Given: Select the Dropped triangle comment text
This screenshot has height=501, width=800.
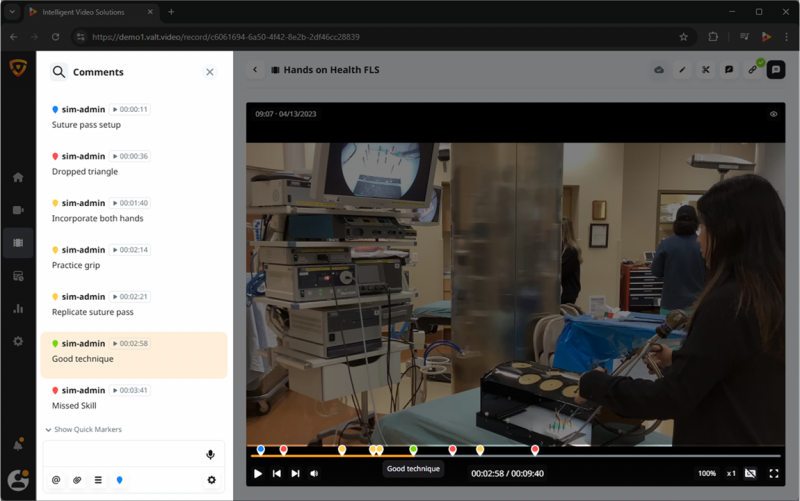Looking at the screenshot, I should (x=85, y=171).
